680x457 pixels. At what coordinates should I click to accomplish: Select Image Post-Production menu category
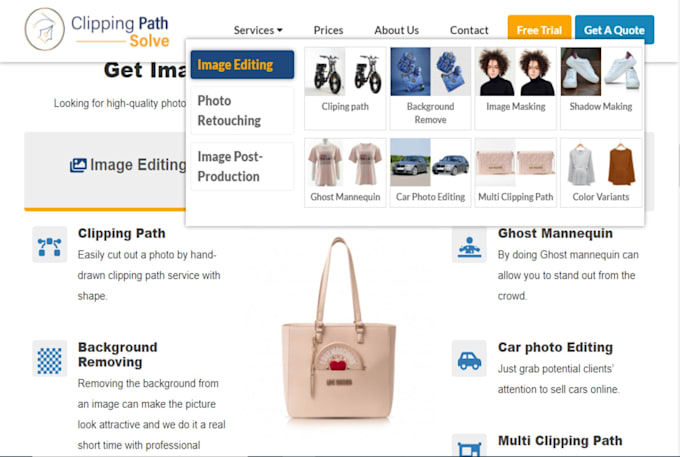tap(242, 166)
